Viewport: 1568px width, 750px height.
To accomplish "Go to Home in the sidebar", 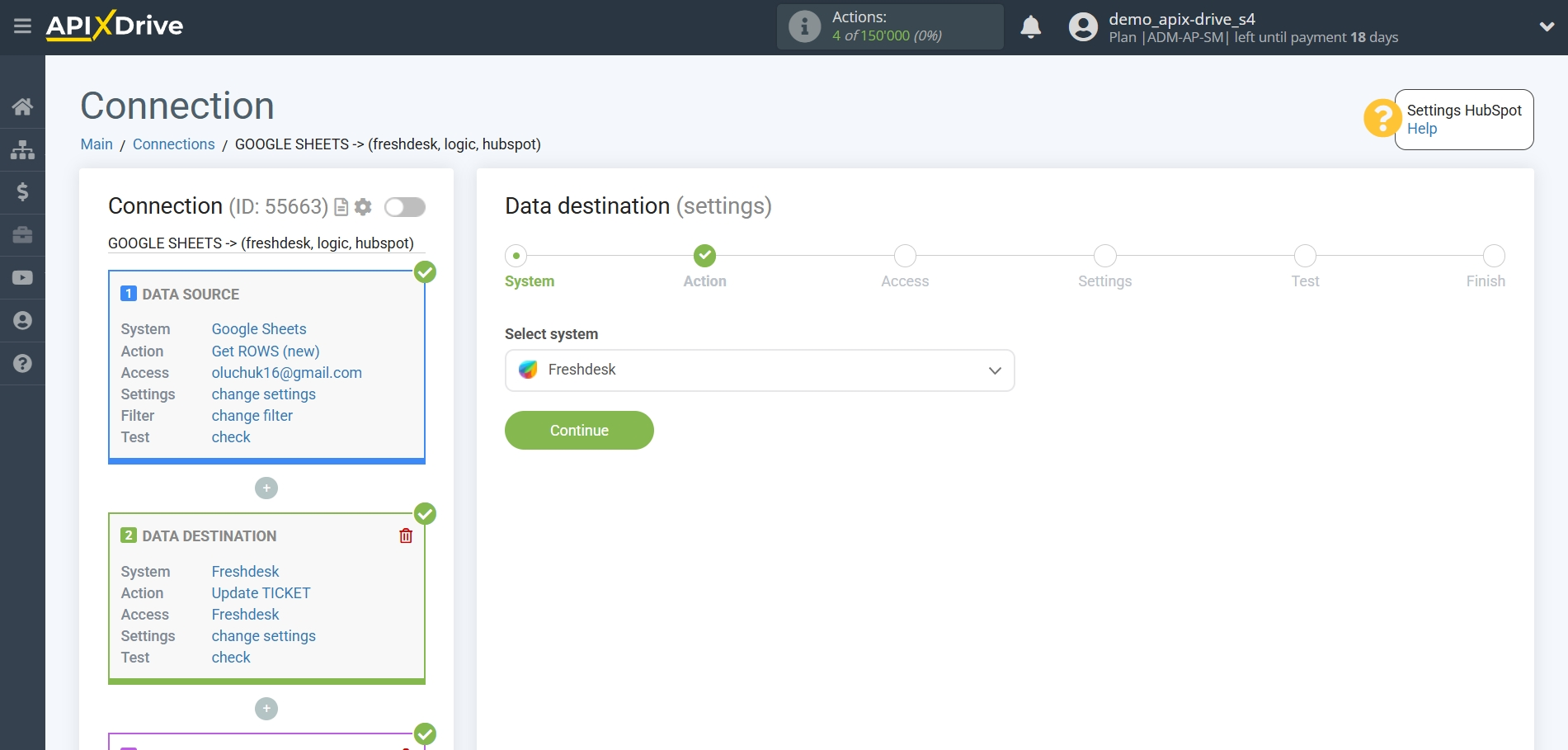I will pyautogui.click(x=22, y=106).
